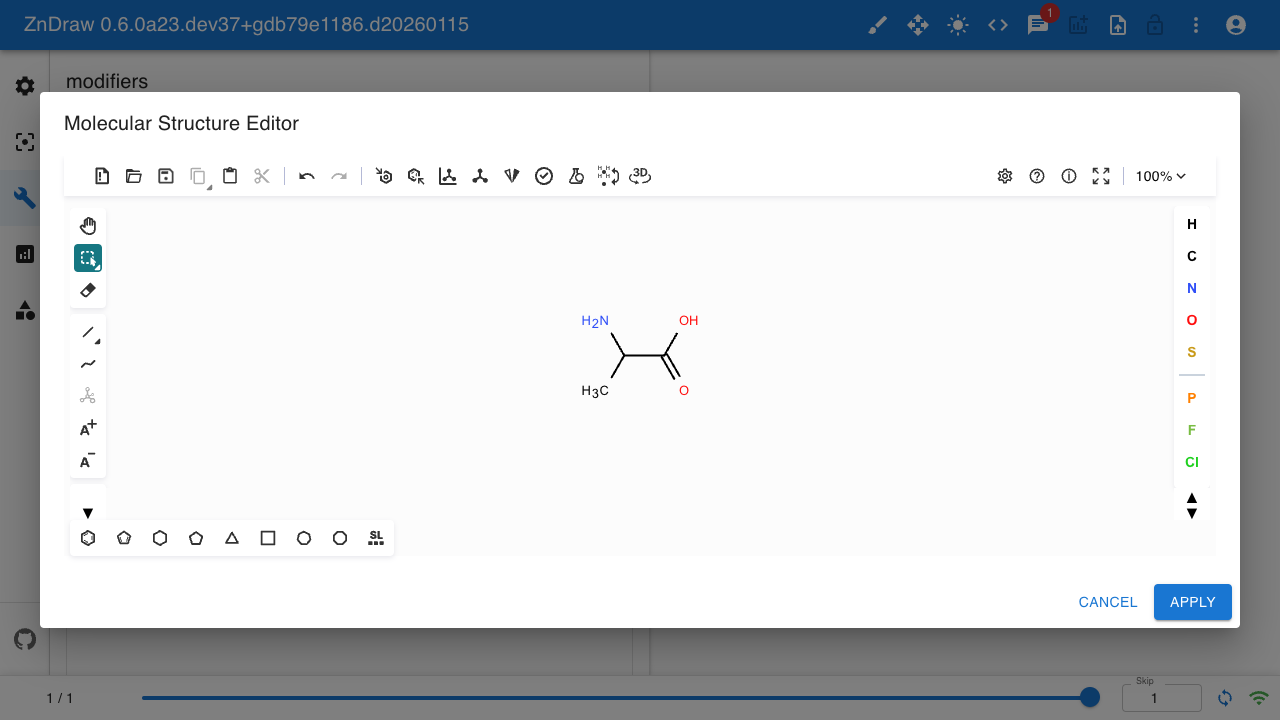Viewport: 1280px width, 720px height.
Task: Select the Cyclopropane triangle template
Action: [232, 538]
